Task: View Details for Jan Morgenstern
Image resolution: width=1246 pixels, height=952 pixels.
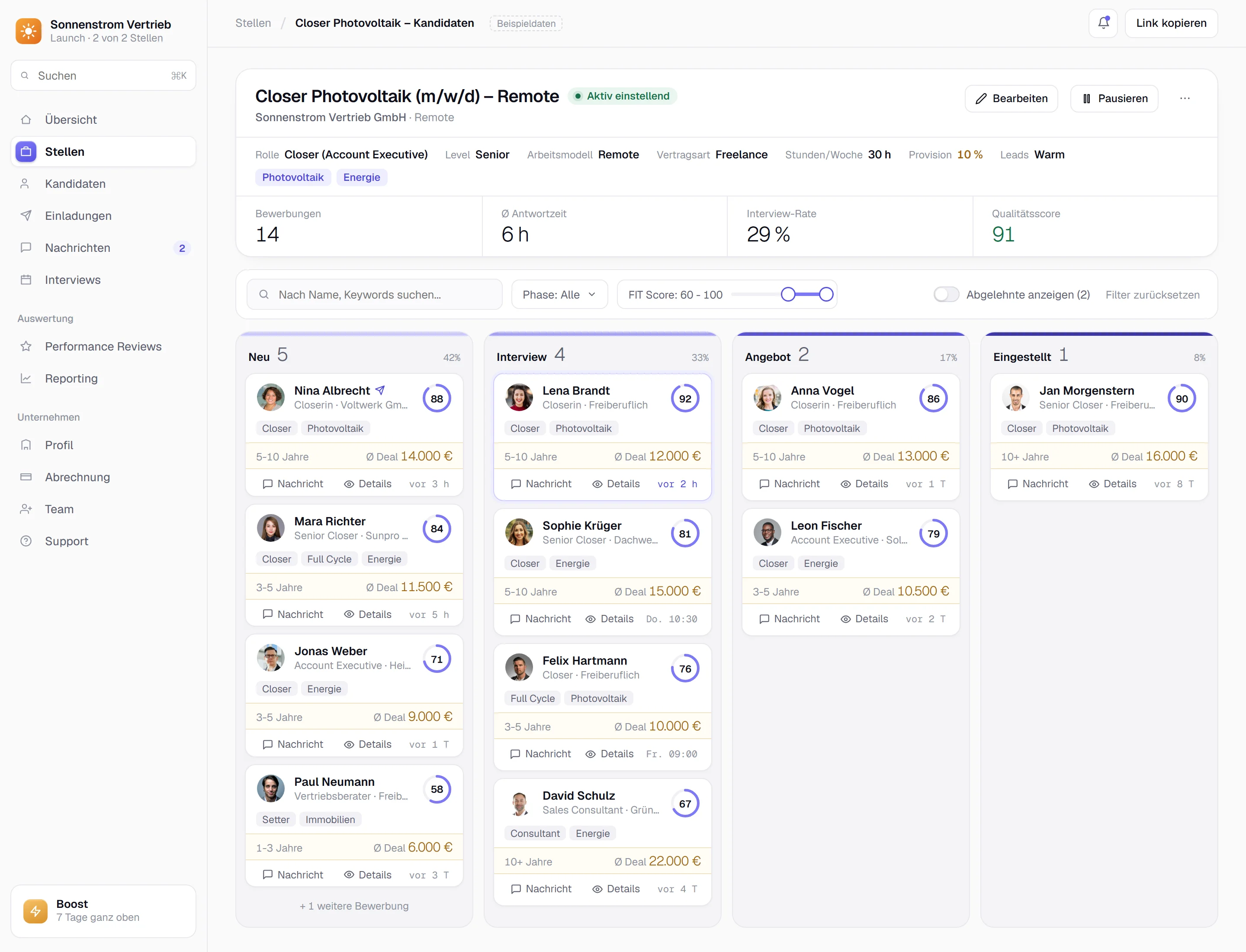Action: coord(1112,484)
